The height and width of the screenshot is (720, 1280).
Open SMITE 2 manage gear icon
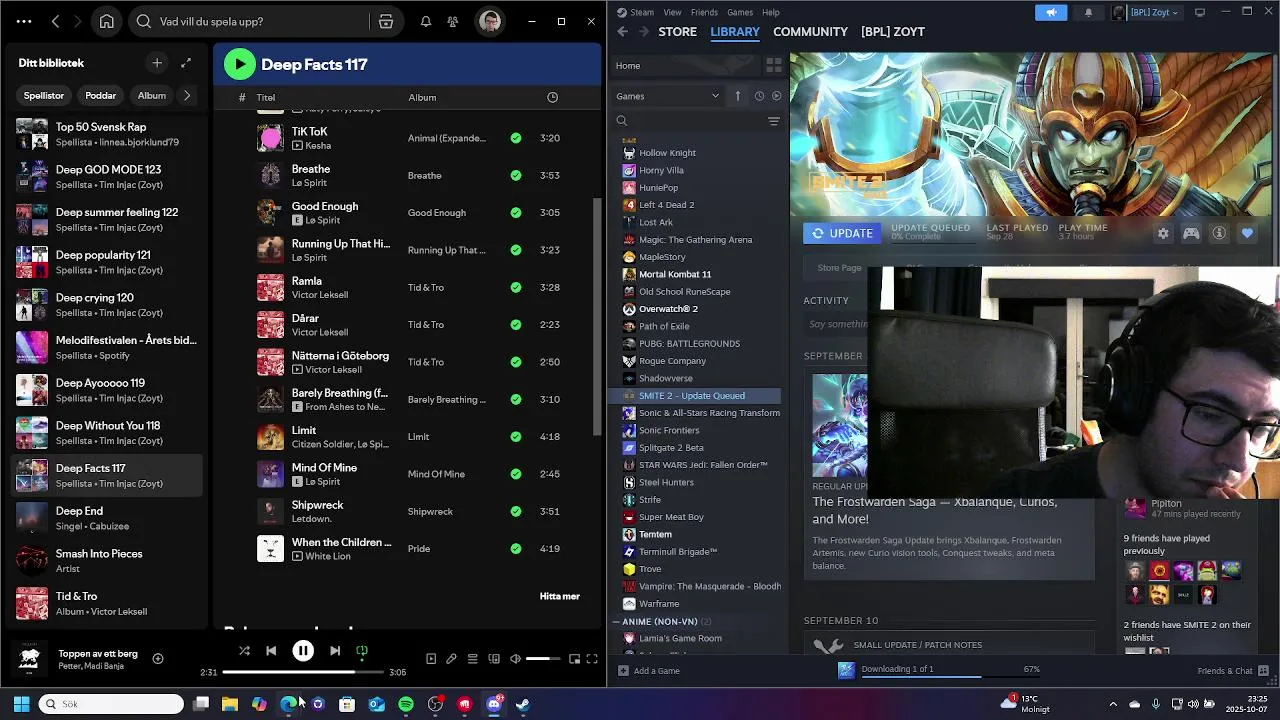(x=1163, y=233)
